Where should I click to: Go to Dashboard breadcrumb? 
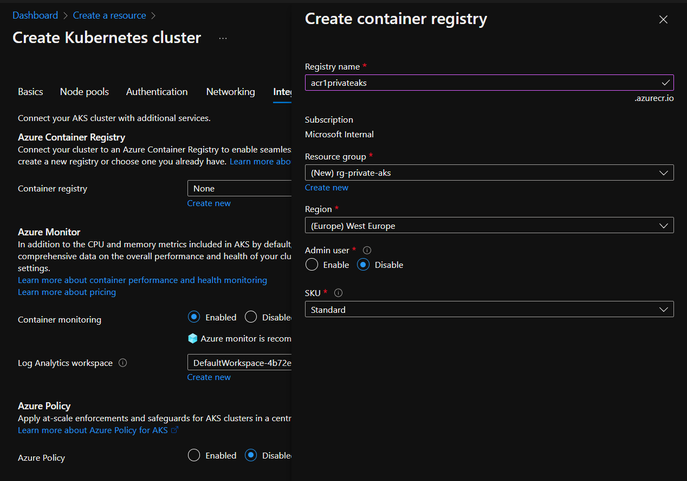(x=35, y=15)
